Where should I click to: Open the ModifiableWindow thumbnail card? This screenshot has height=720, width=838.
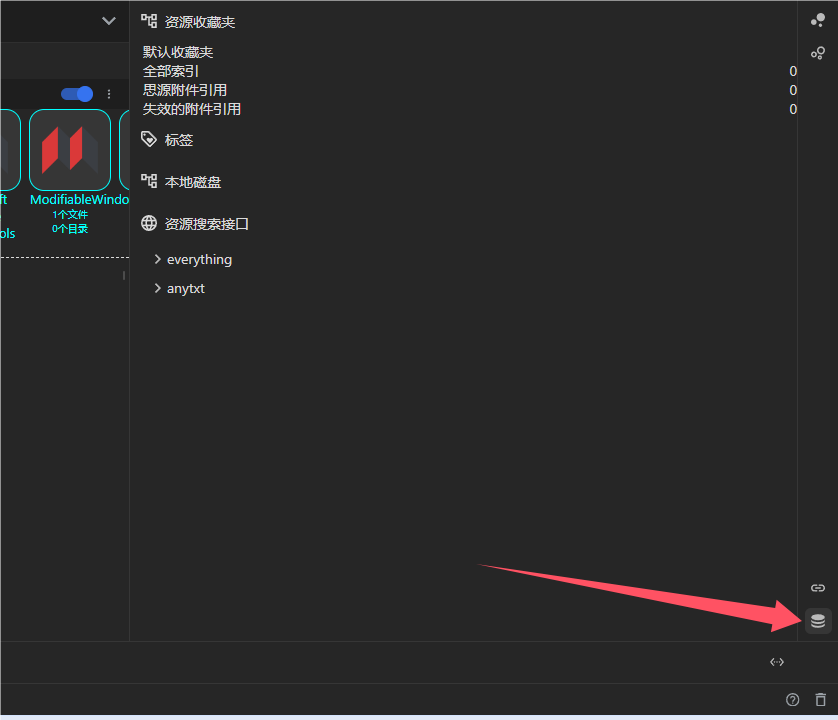pos(70,150)
